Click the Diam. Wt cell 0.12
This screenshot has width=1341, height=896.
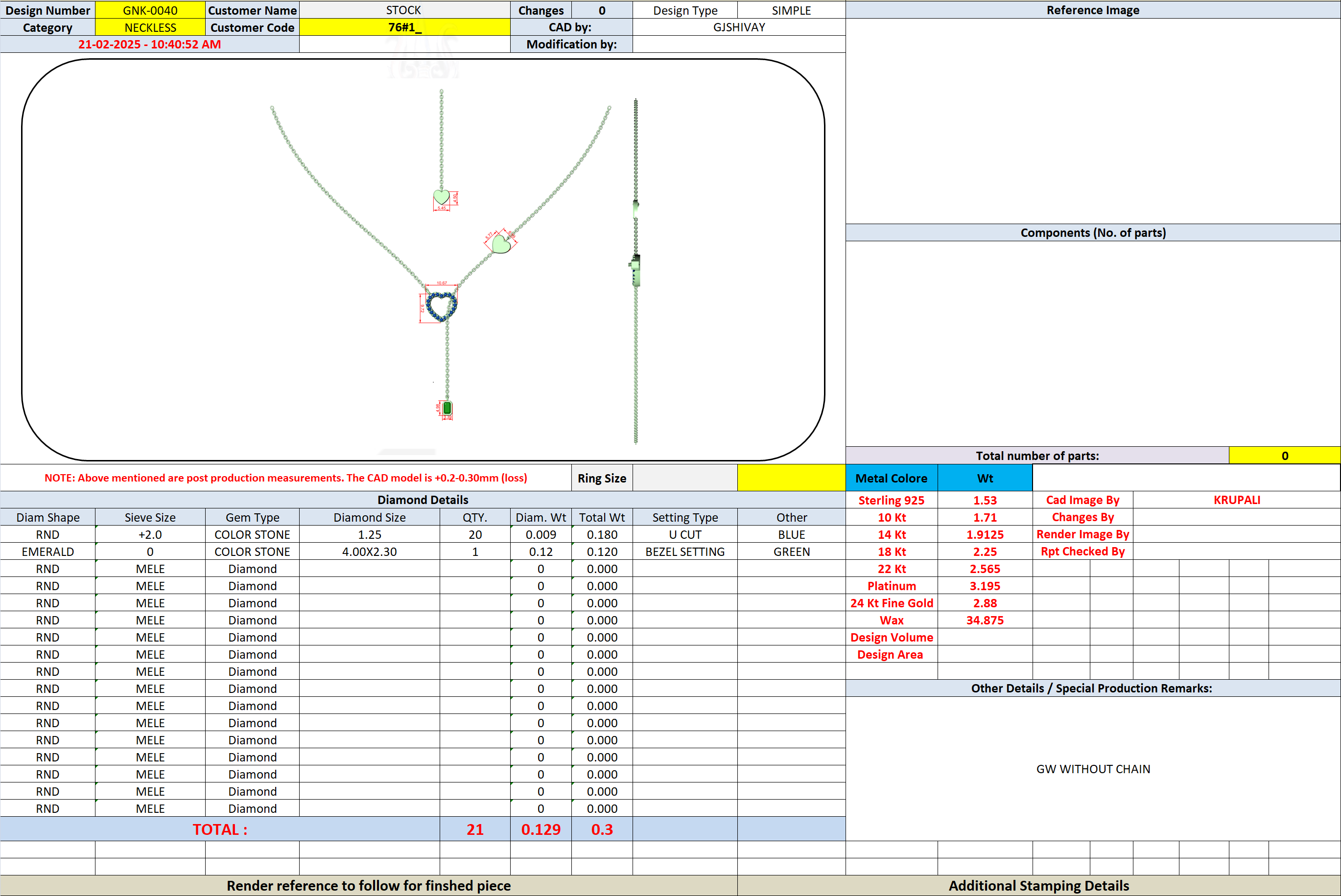coord(541,551)
